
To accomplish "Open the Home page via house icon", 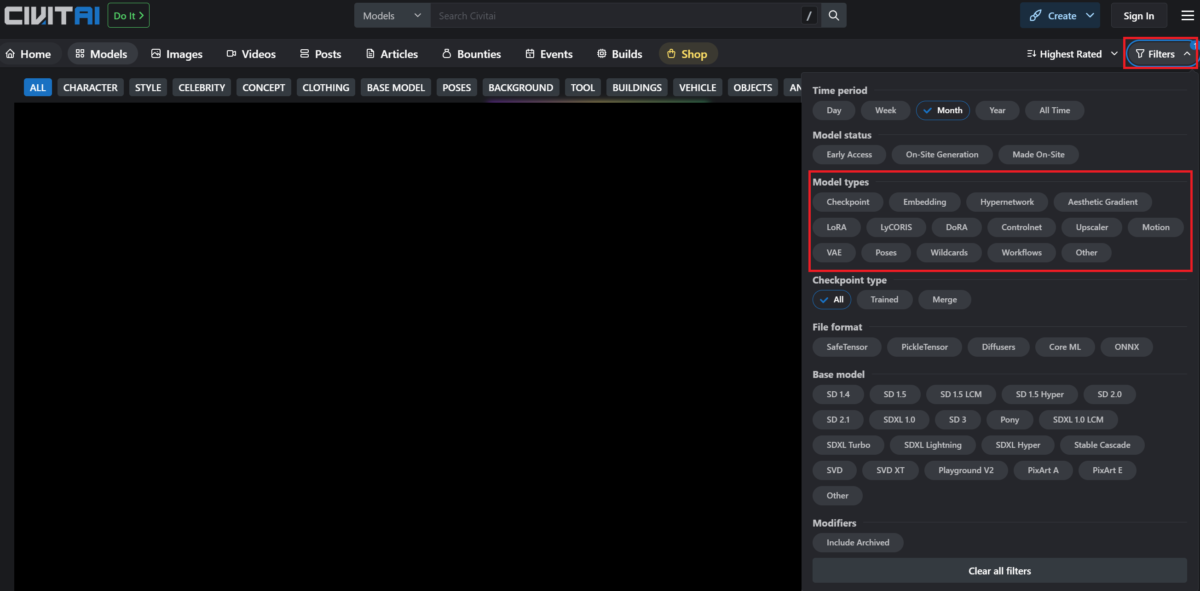I will (x=9, y=53).
